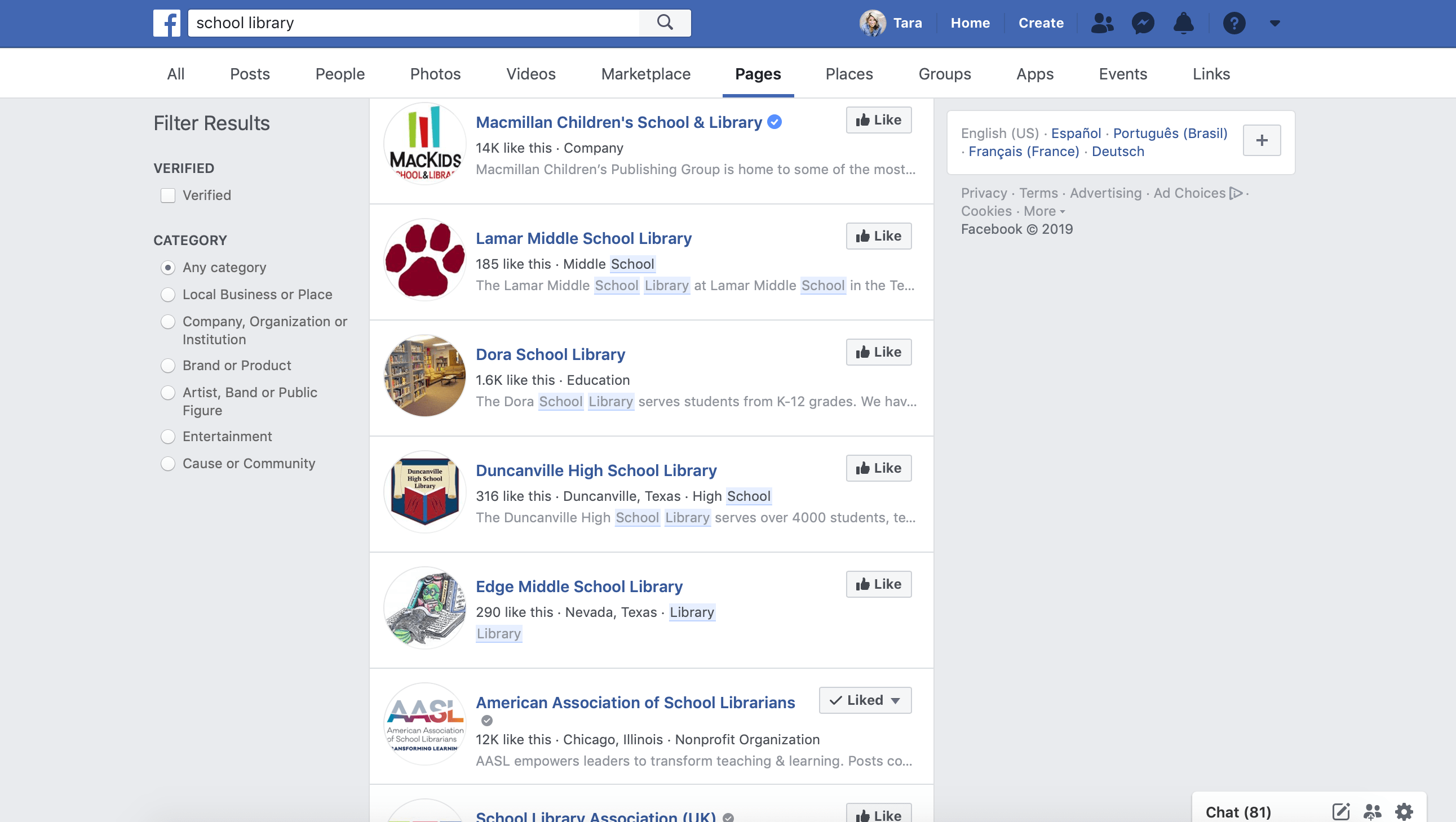The width and height of the screenshot is (1456, 822).
Task: Click the search magnifying glass icon
Action: coord(665,23)
